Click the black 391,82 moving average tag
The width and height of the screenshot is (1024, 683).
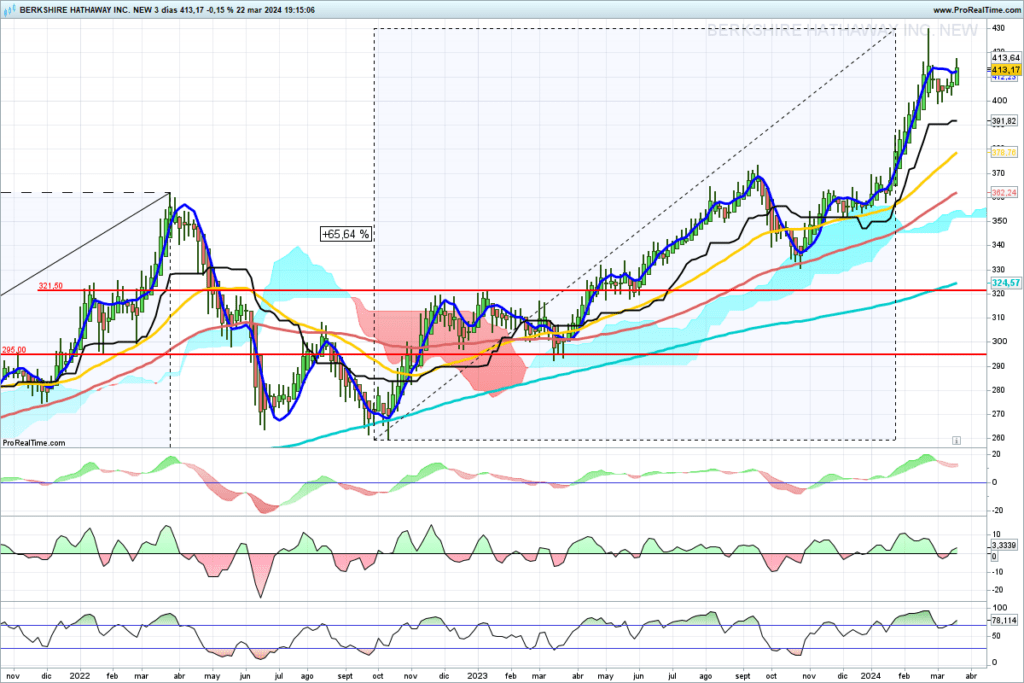click(1004, 121)
